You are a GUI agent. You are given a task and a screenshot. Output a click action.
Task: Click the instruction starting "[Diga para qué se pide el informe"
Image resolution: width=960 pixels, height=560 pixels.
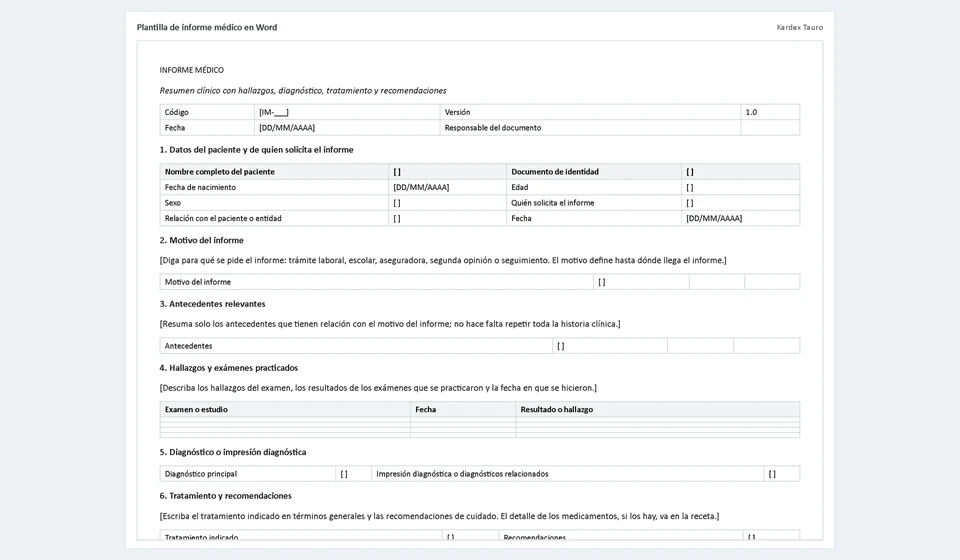443,260
